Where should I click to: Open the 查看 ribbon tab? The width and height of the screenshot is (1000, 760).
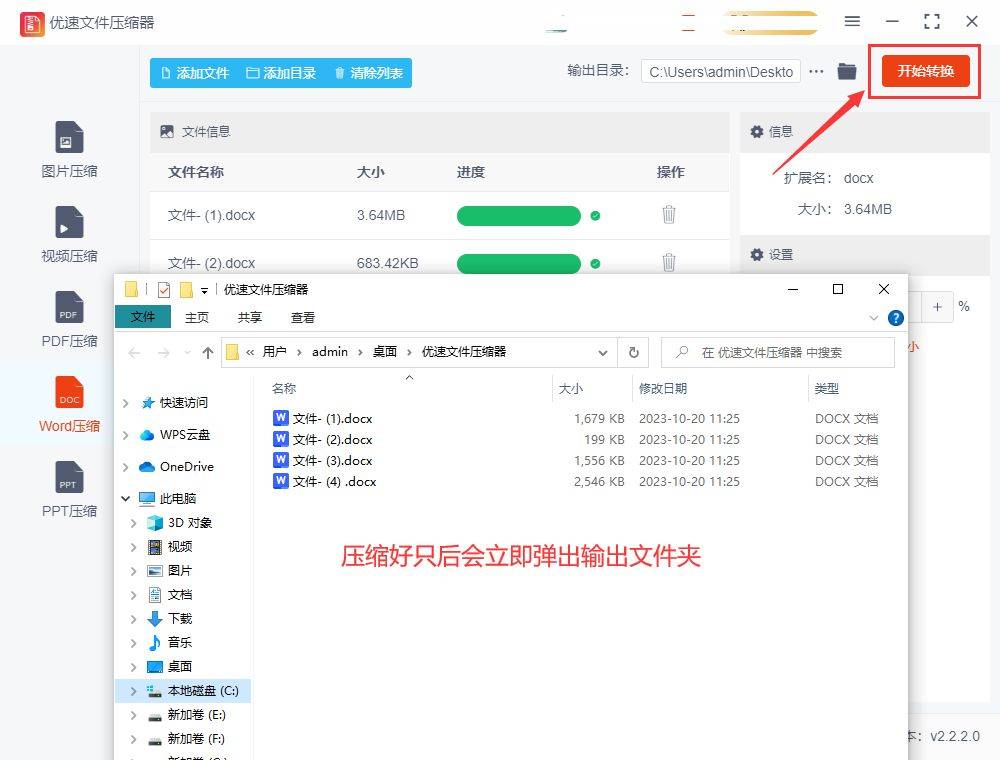click(x=302, y=317)
